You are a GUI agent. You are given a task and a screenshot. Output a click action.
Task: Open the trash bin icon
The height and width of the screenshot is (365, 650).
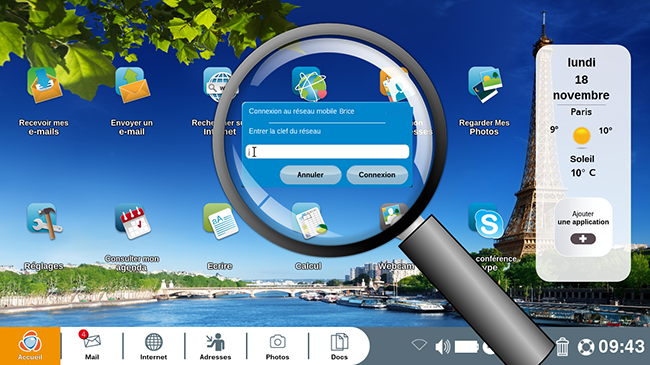pyautogui.click(x=562, y=346)
